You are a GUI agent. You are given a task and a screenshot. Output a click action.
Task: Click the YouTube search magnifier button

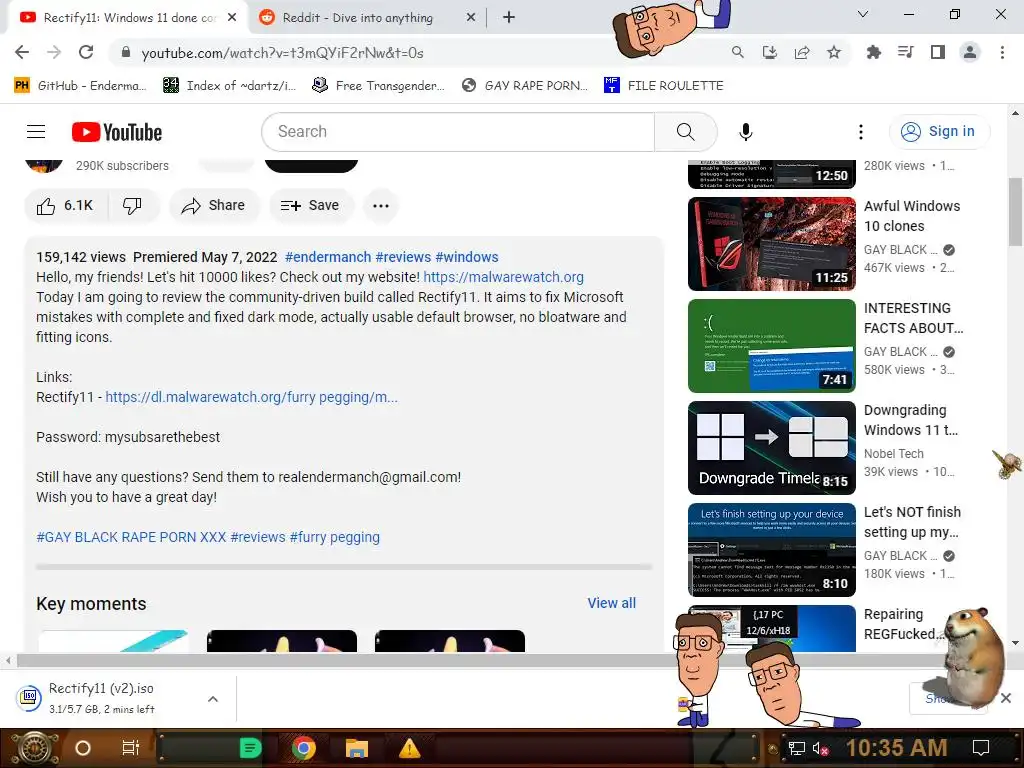686,132
